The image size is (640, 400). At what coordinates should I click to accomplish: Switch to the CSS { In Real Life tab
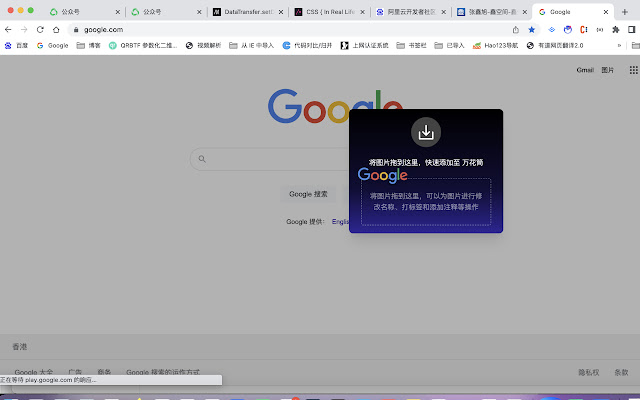[x=330, y=12]
